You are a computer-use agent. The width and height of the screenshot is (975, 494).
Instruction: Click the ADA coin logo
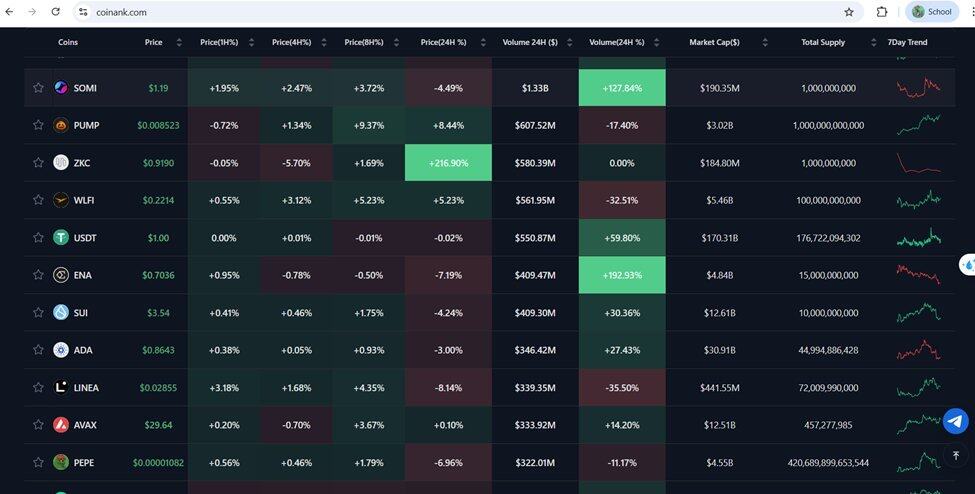(61, 350)
